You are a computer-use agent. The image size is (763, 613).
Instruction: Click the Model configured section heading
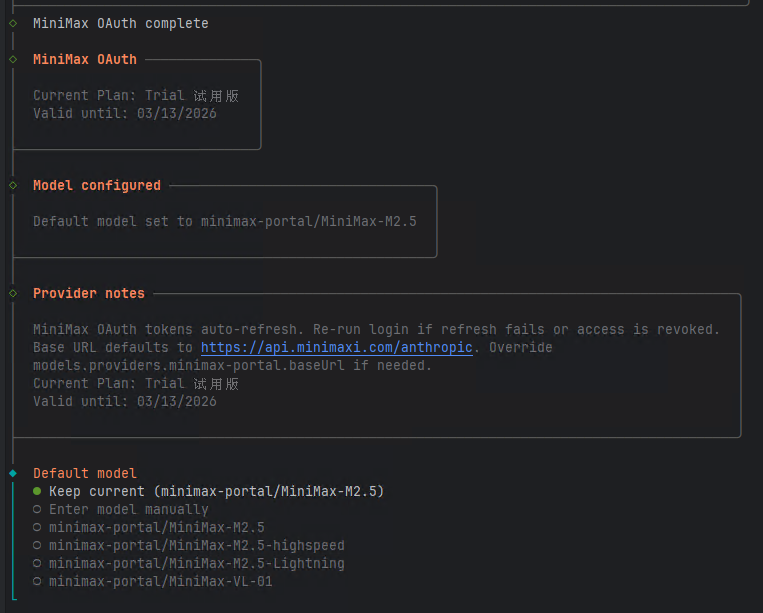coord(97,185)
